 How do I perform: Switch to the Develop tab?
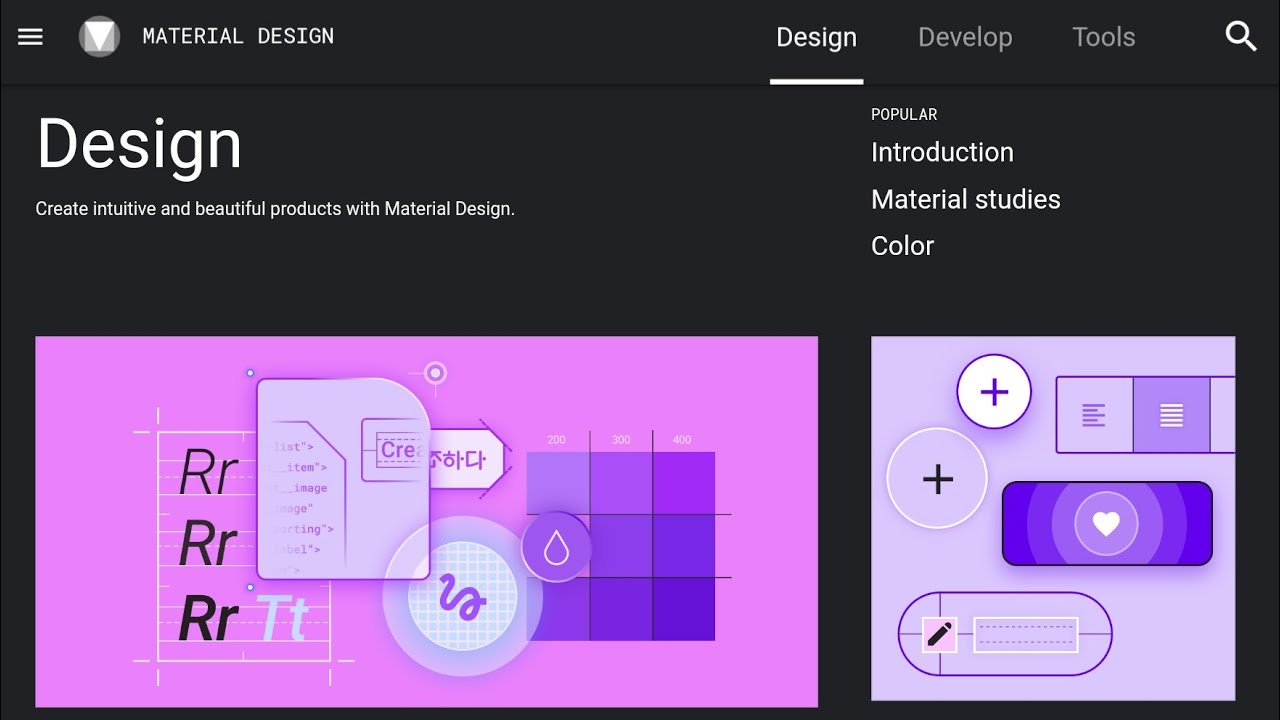[965, 37]
